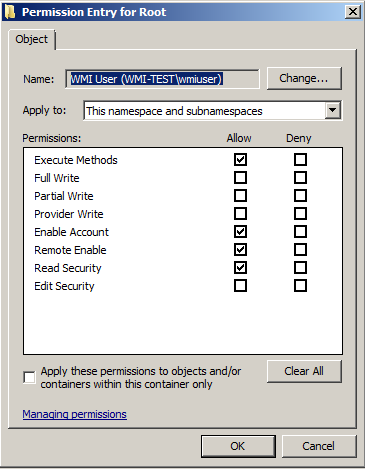Check Deny for Read Security
This screenshot has height=469, width=365.
[300, 268]
